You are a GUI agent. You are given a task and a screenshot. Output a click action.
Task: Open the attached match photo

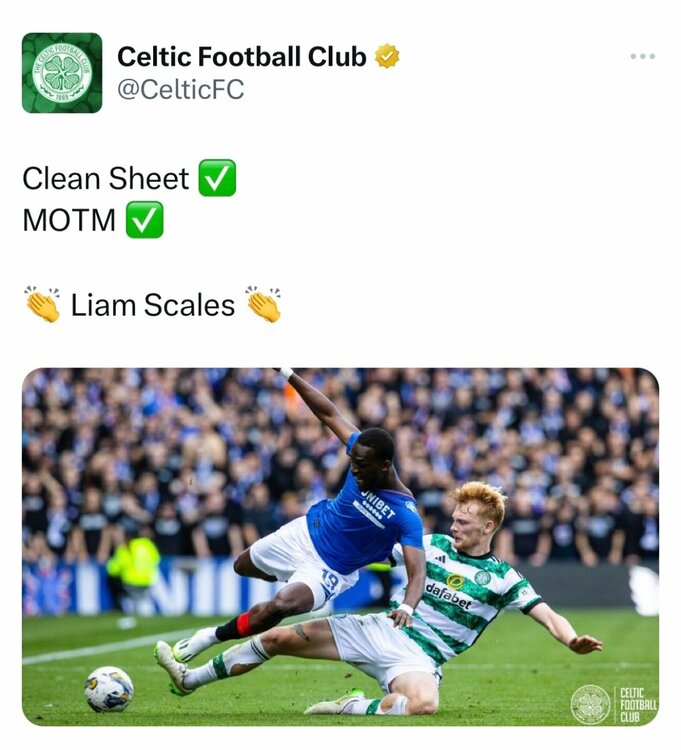pyautogui.click(x=340, y=547)
